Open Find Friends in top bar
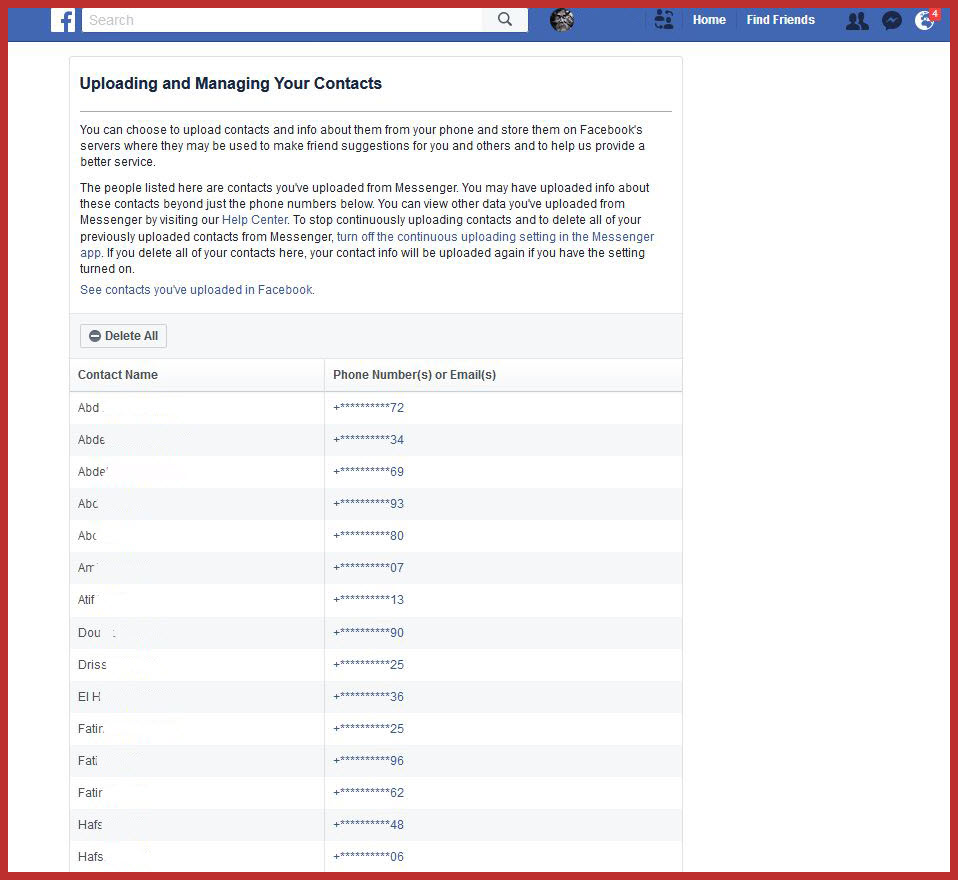958x880 pixels. click(x=780, y=20)
